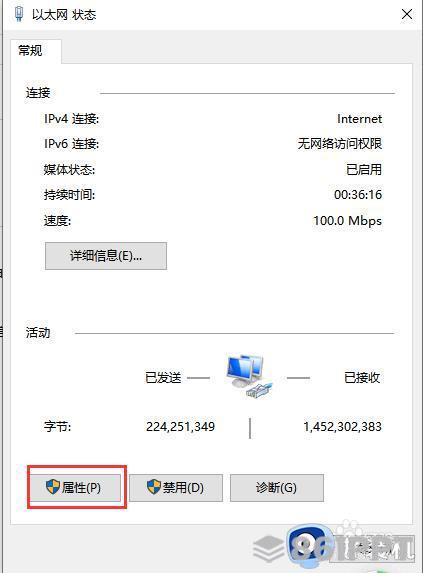Open 详细信息(E)... connection details
This screenshot has width=423, height=573.
(x=106, y=256)
